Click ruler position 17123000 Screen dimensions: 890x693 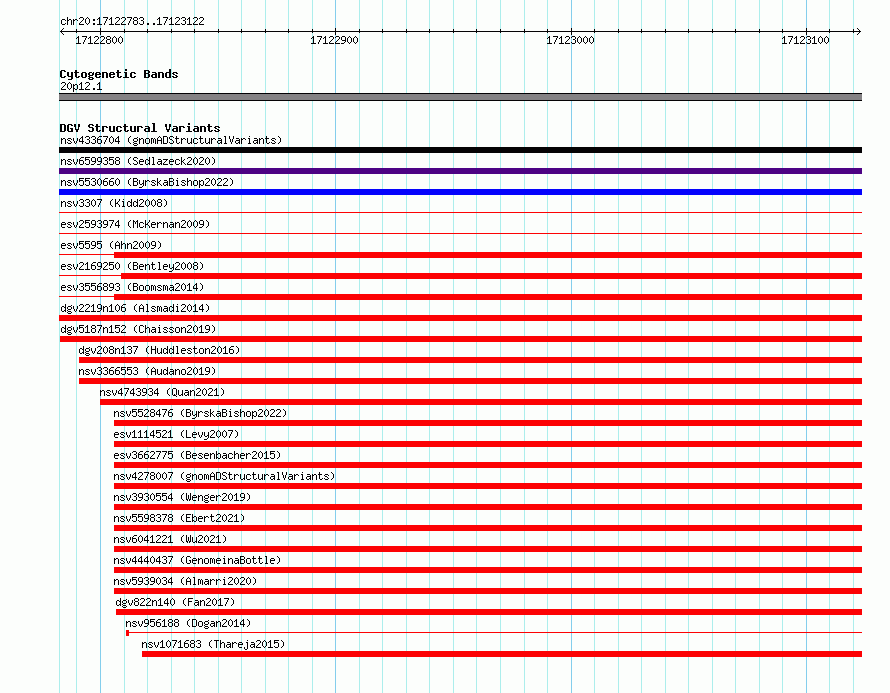tap(570, 40)
